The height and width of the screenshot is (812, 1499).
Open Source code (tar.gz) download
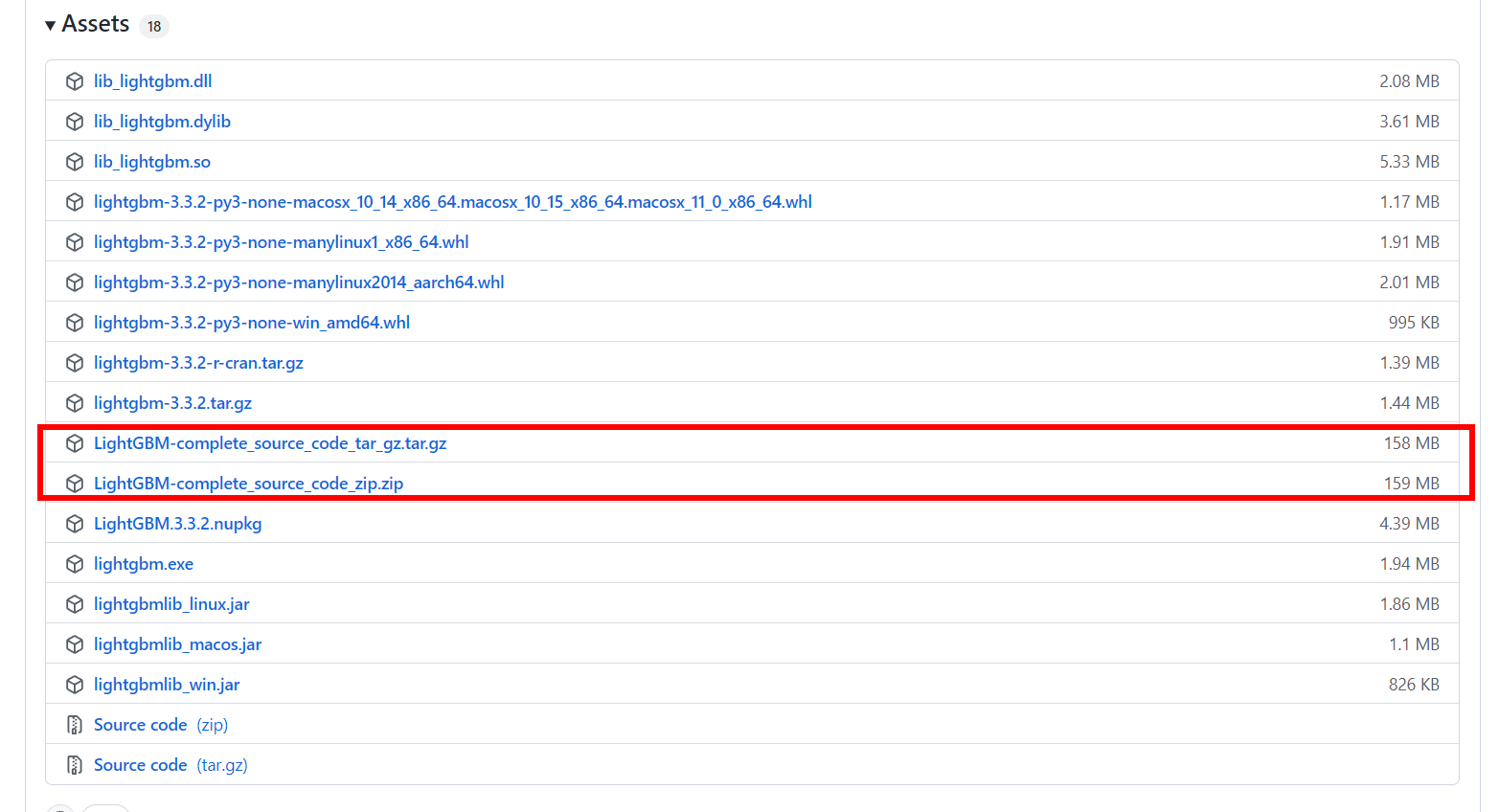[x=141, y=765]
